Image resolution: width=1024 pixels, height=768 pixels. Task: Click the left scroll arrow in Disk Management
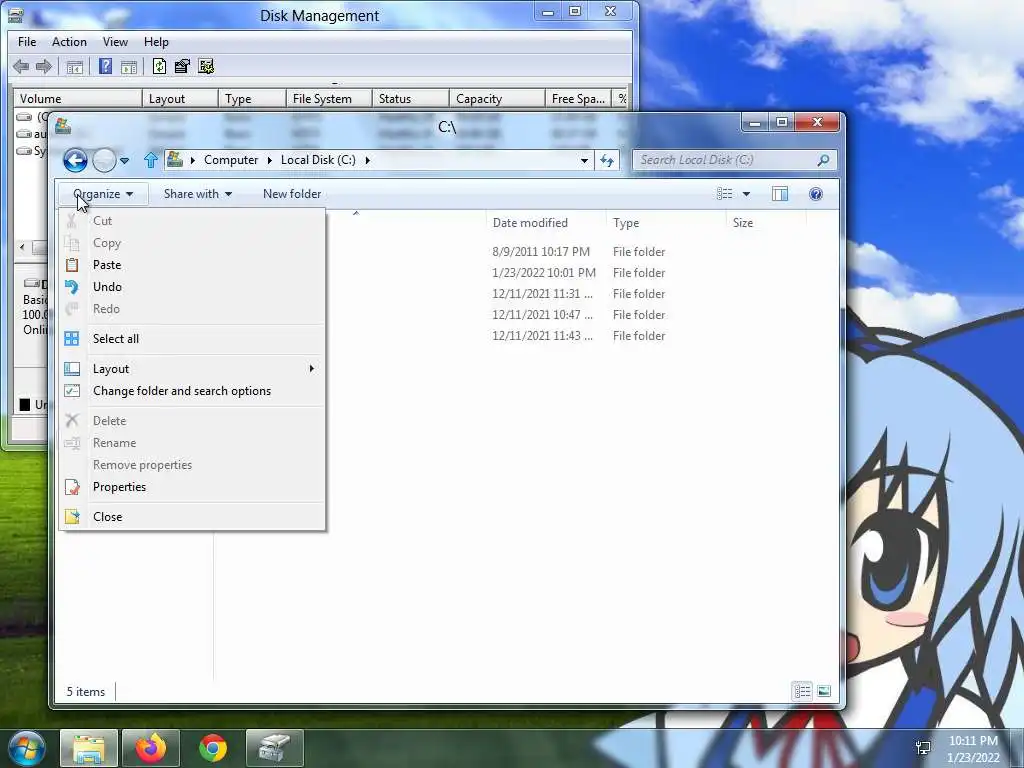[22, 248]
